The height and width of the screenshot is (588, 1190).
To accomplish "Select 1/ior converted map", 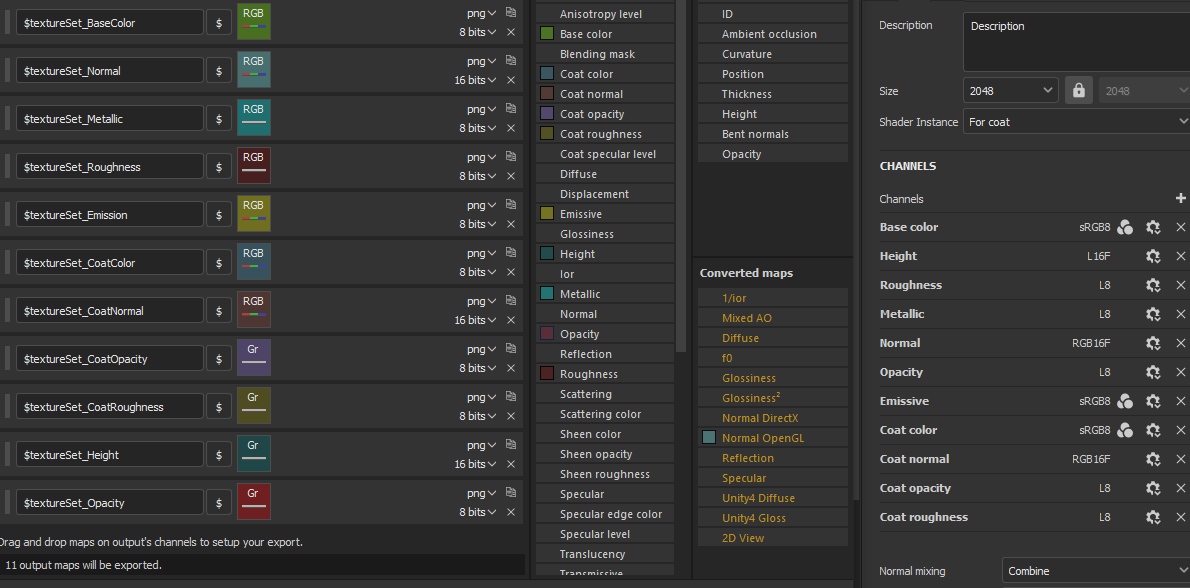I will pyautogui.click(x=773, y=298).
